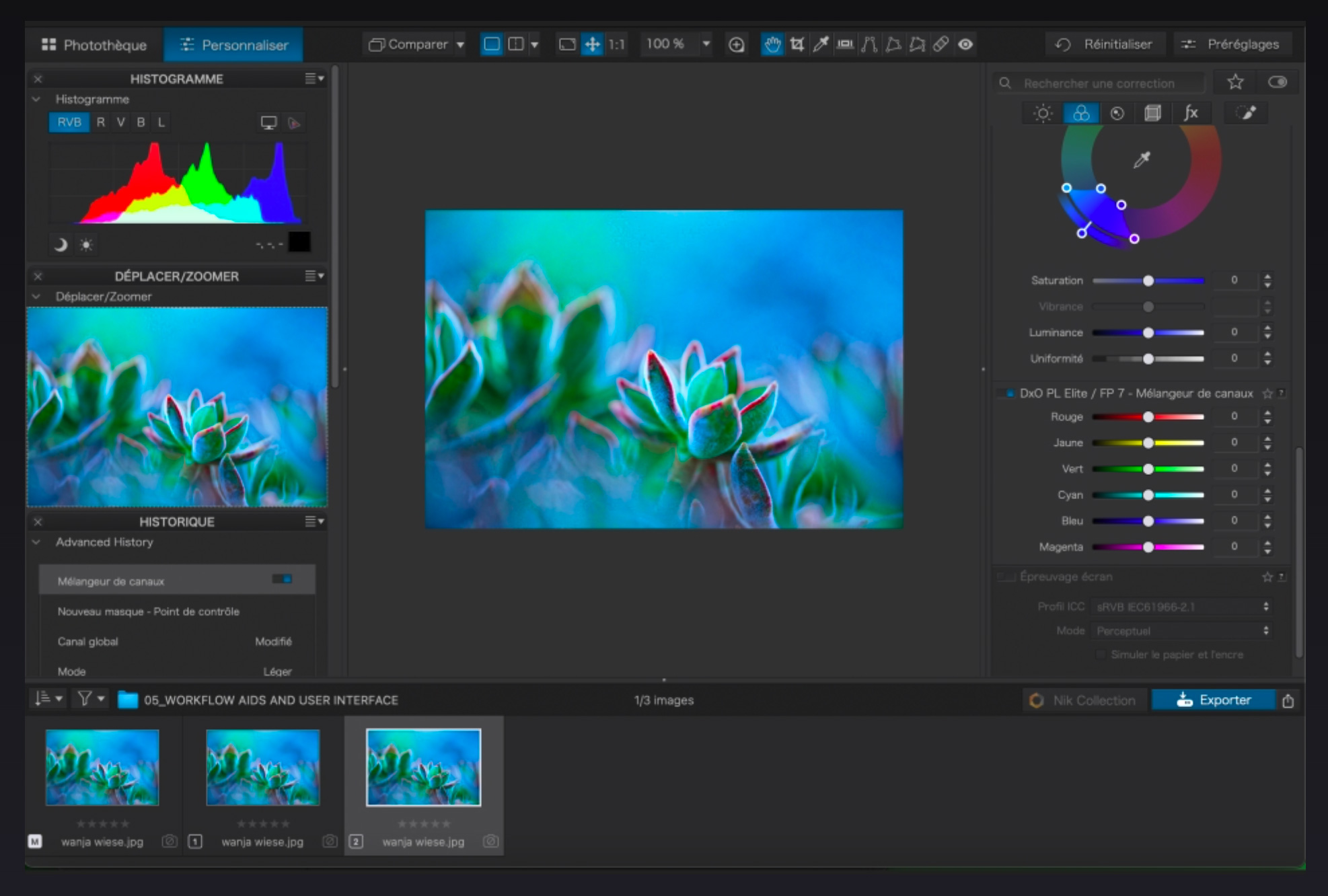Viewport: 1328px width, 896px height.
Task: Select the white balance eyedropper tool
Action: (821, 44)
